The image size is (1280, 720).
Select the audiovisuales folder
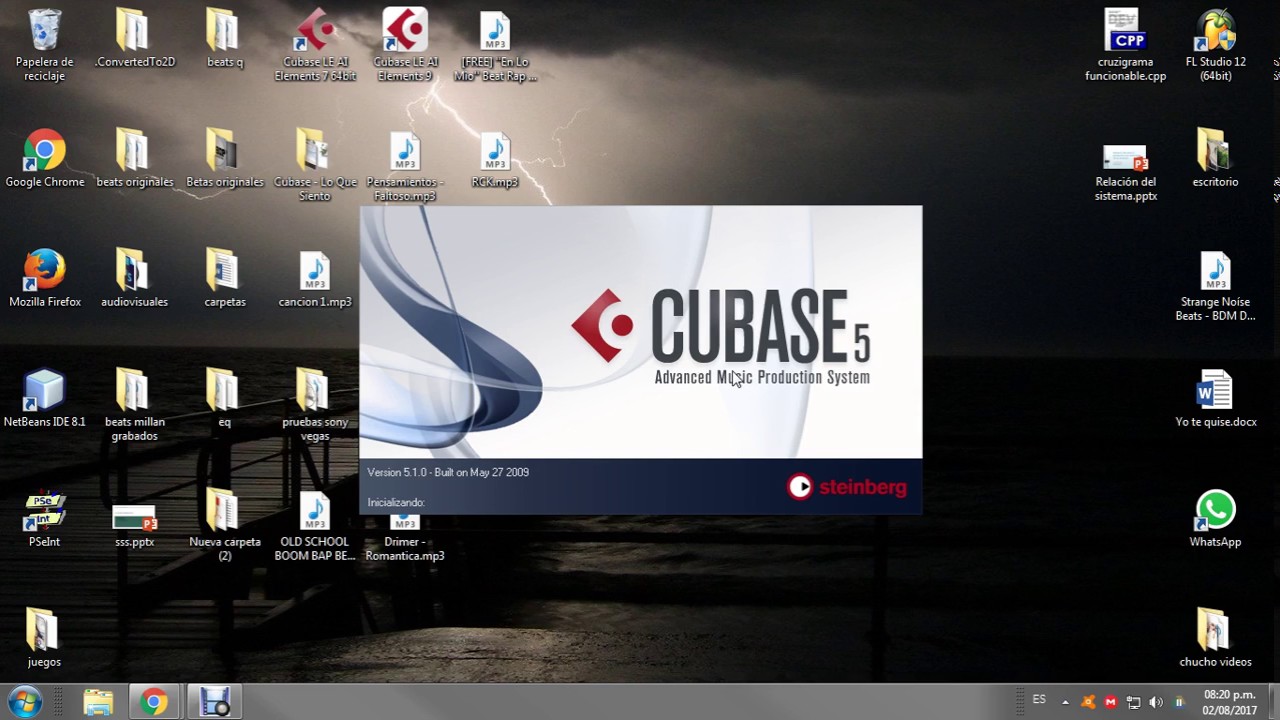pos(134,280)
